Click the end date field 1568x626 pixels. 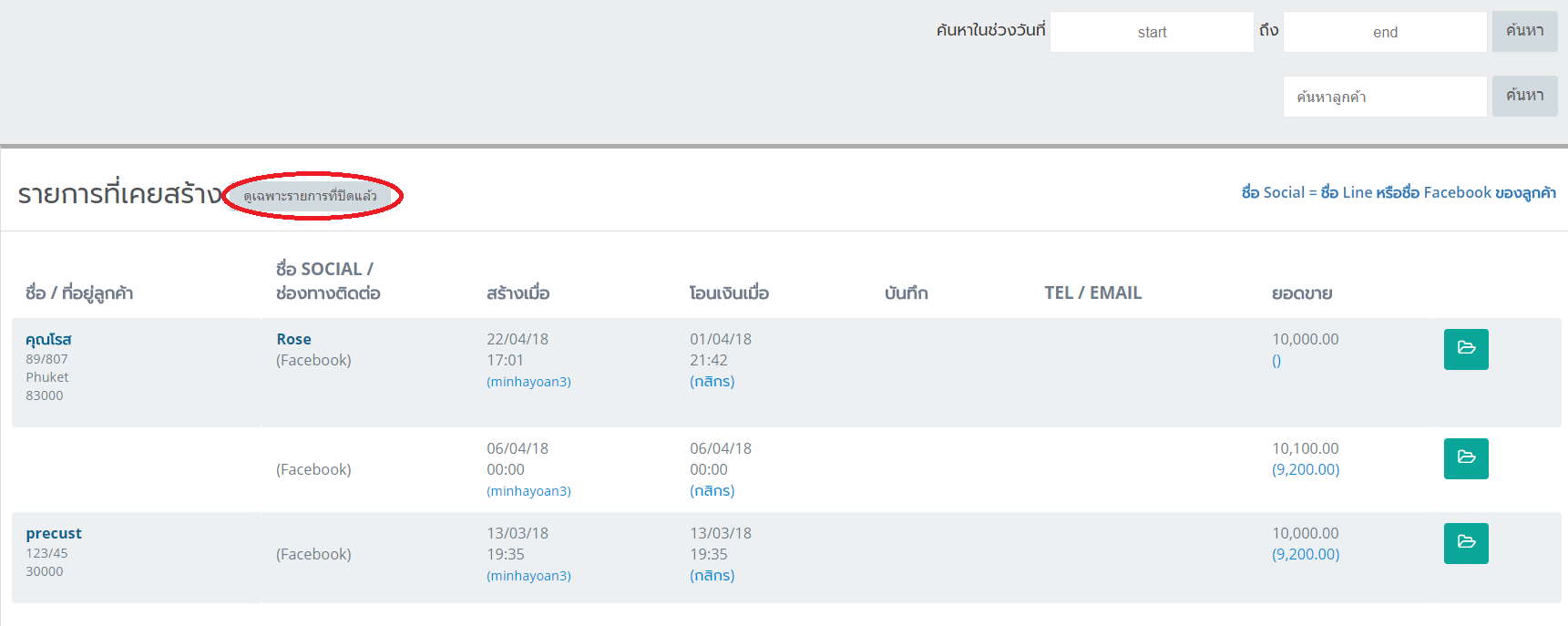(x=1384, y=32)
